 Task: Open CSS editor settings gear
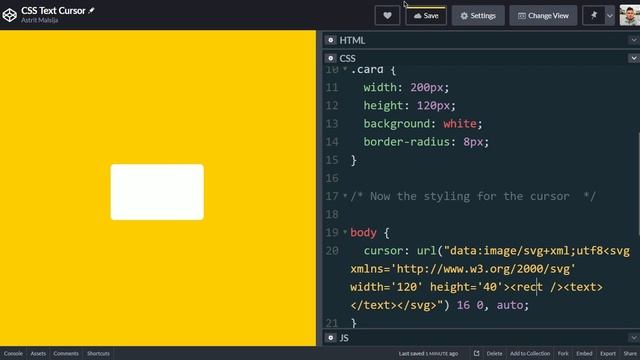[331, 58]
